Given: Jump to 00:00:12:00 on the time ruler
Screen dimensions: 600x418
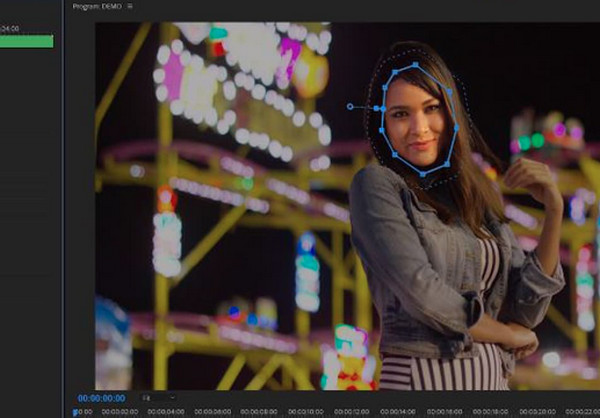Looking at the screenshot, I should [x=352, y=412].
